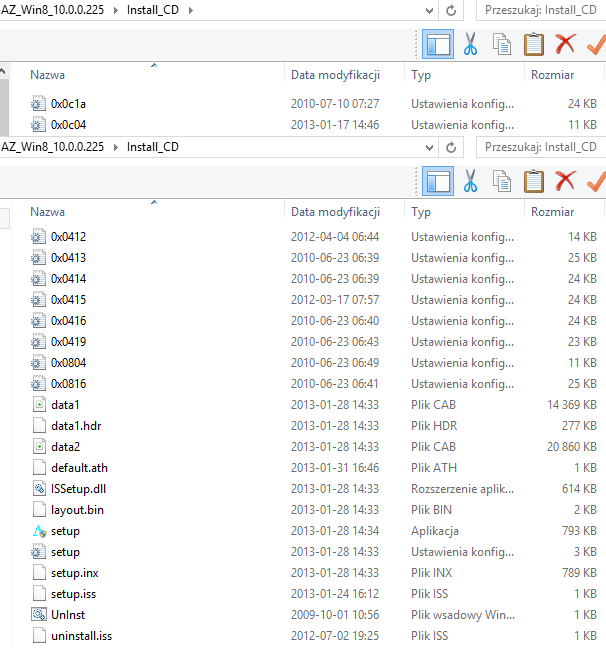Screen dimensions: 606x649
Task: Select the layout.bin file icon
Action: (x=39, y=510)
